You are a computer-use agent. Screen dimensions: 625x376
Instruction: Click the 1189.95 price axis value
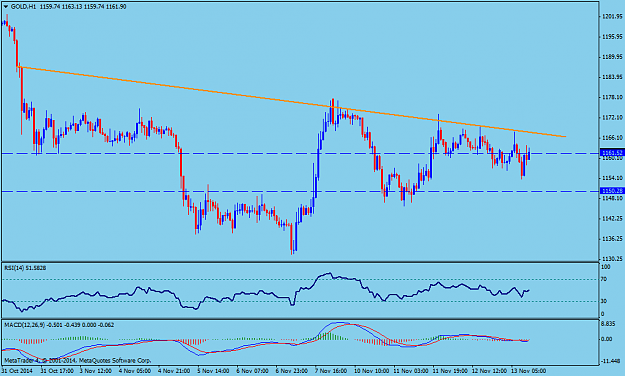pos(612,57)
